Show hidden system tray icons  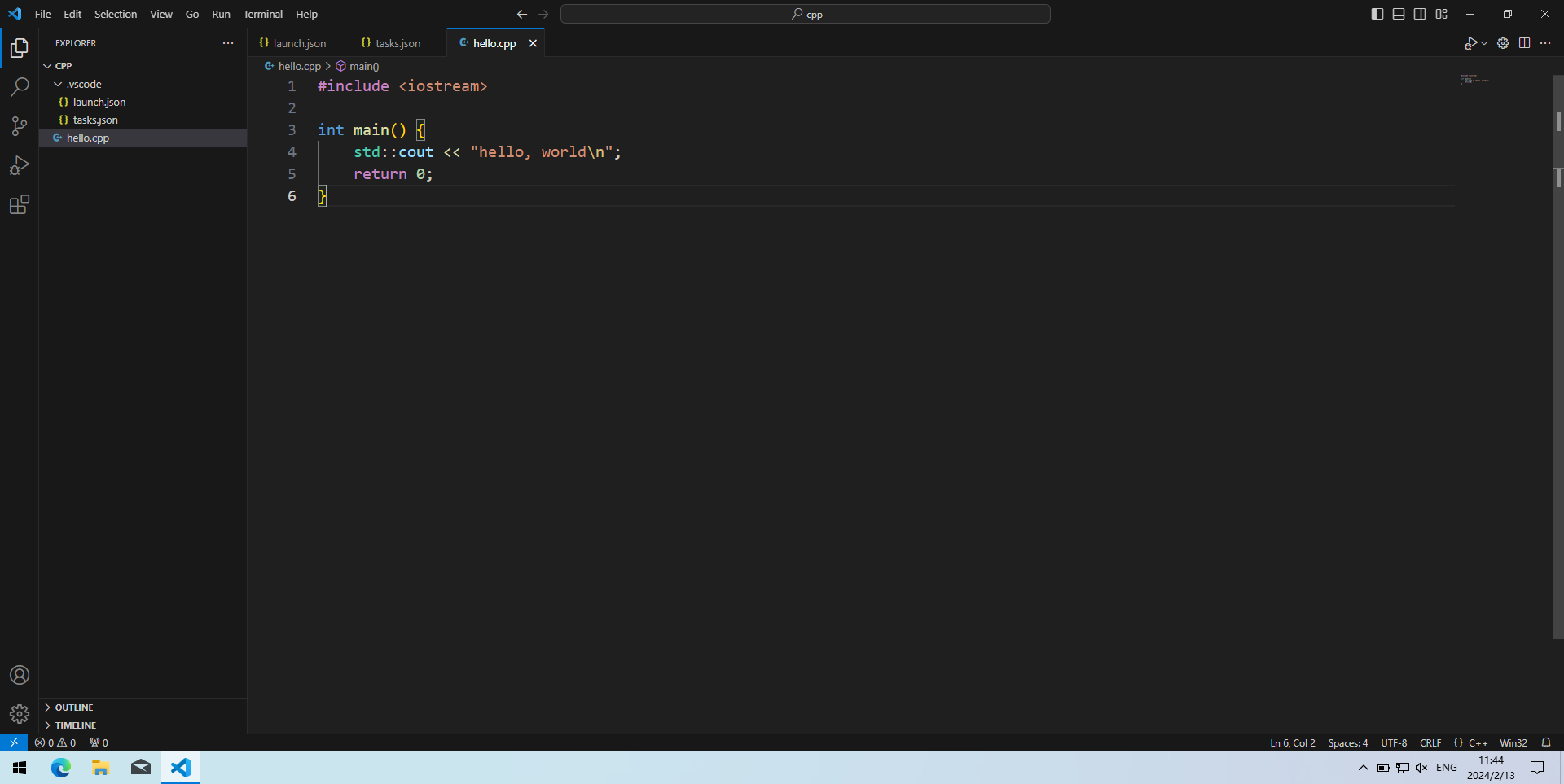click(1364, 768)
